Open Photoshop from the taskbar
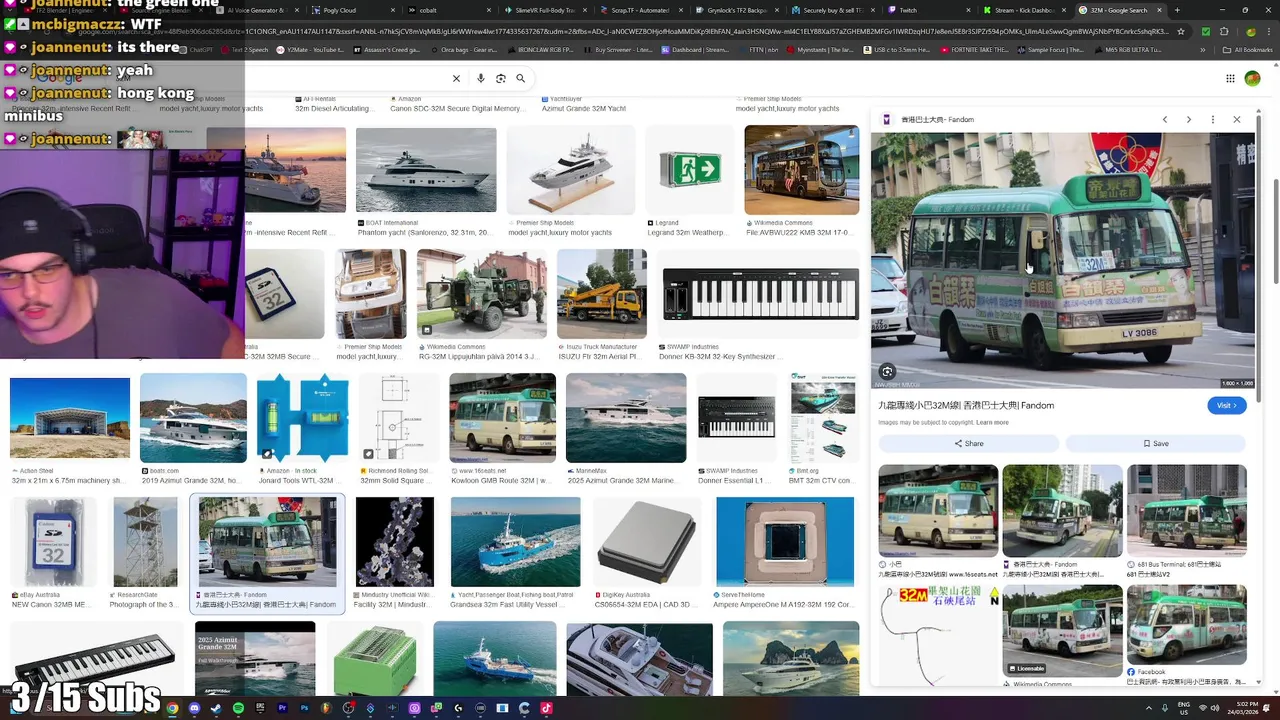The height and width of the screenshot is (720, 1280). 304,708
